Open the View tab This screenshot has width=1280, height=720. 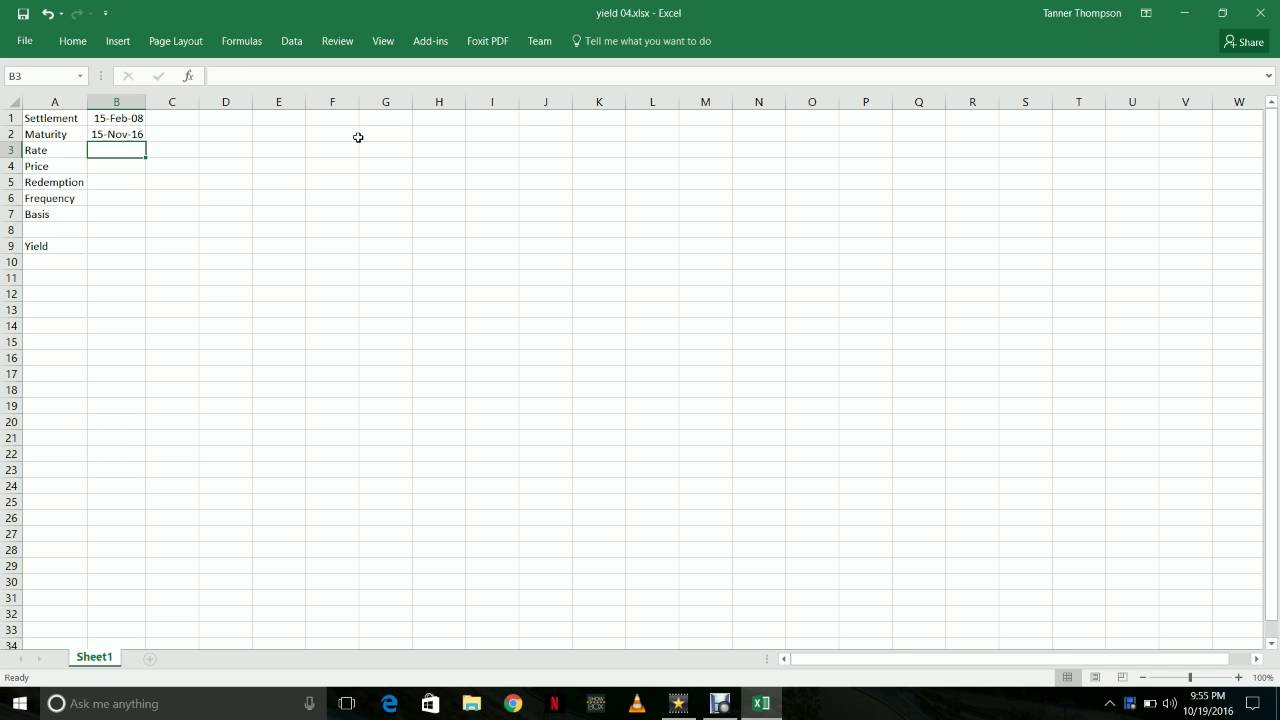[x=383, y=41]
